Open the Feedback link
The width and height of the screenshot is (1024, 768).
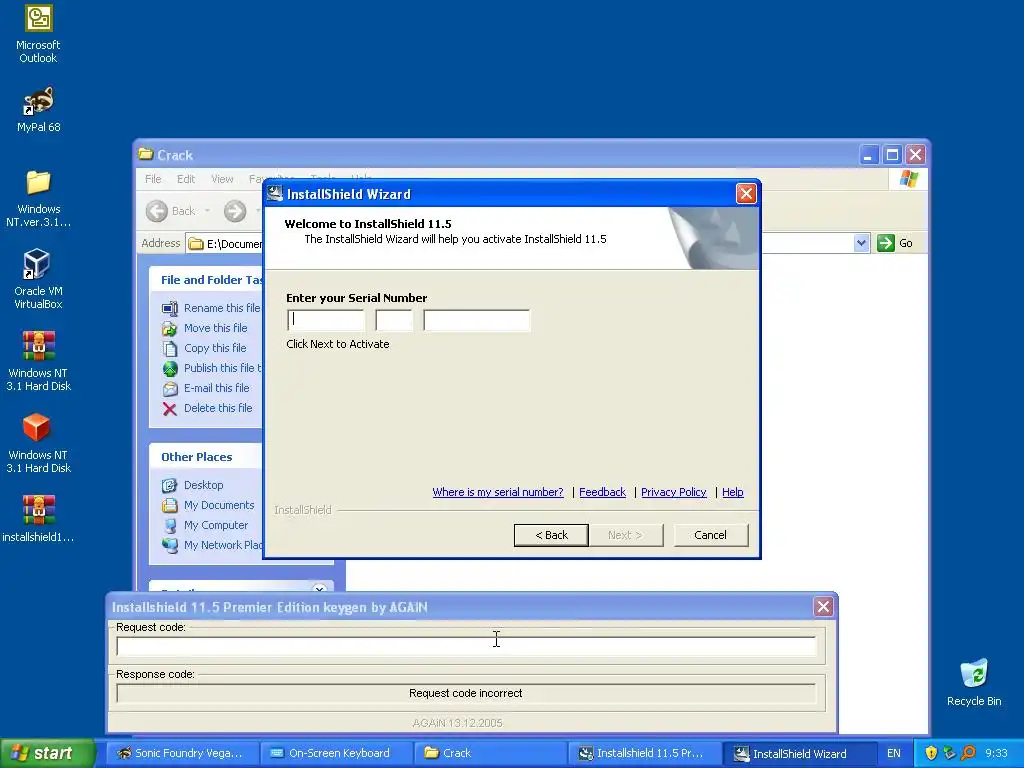click(x=602, y=492)
